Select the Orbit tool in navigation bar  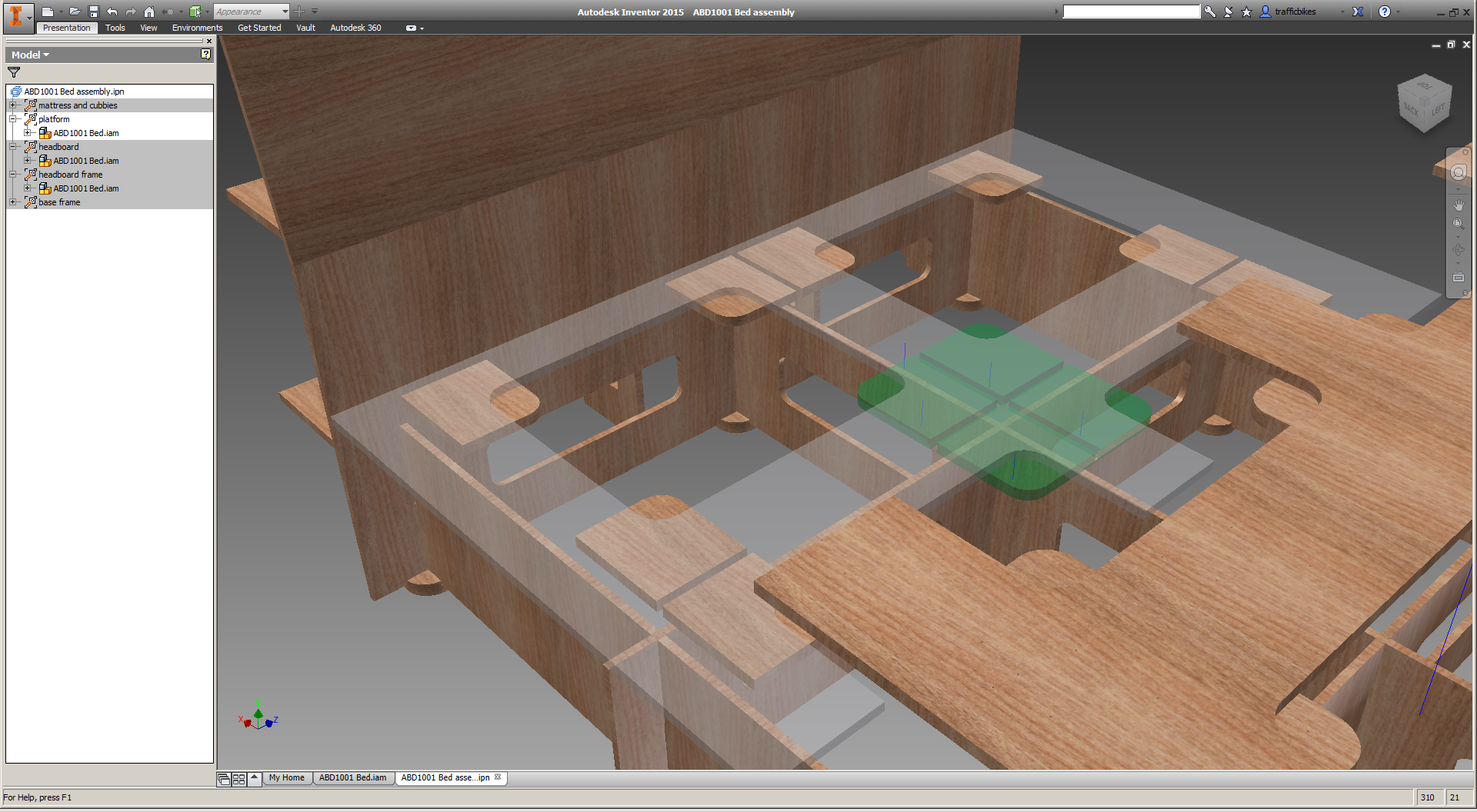[x=1459, y=250]
